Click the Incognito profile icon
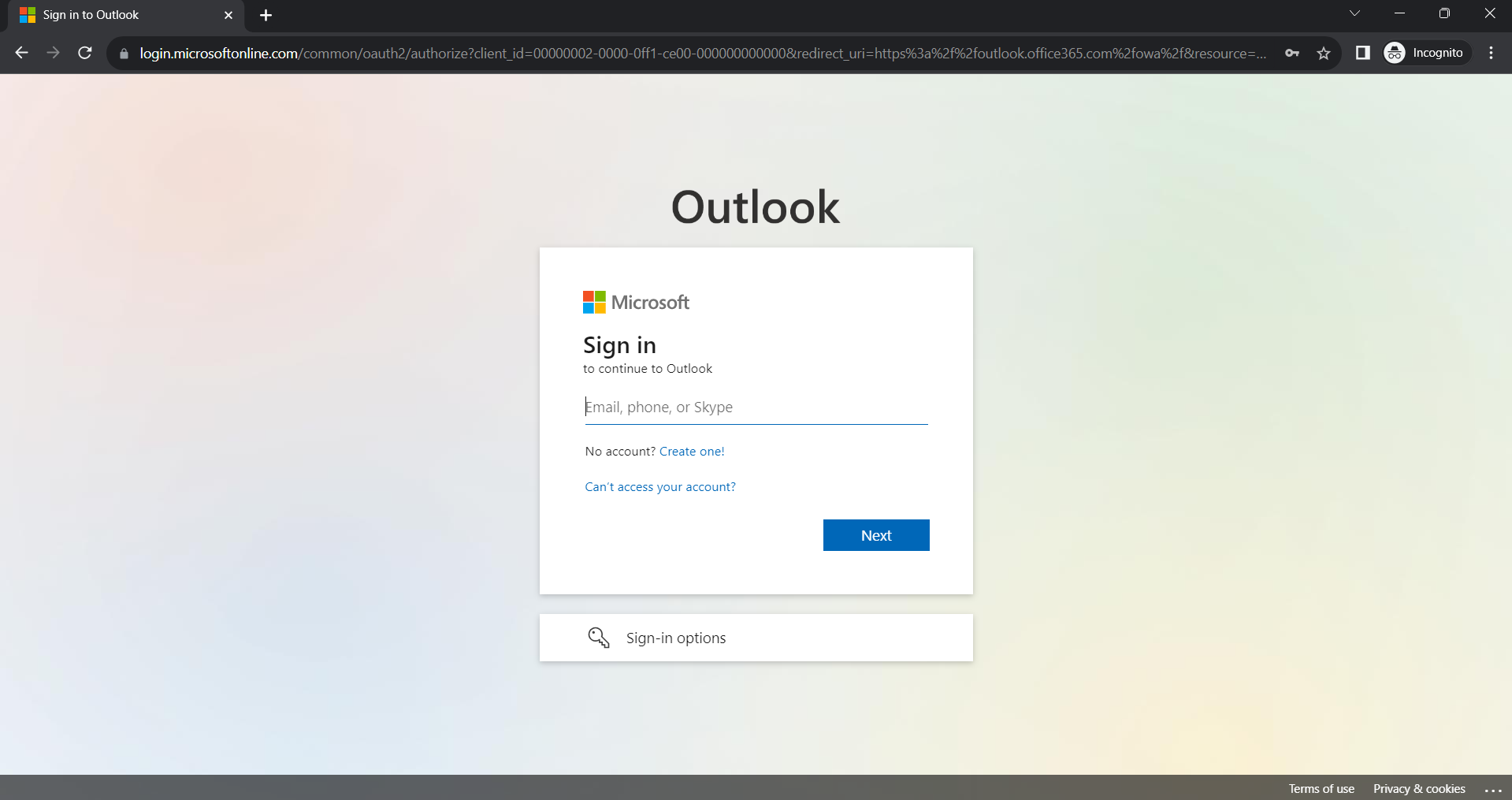This screenshot has width=1512, height=800. point(1395,53)
